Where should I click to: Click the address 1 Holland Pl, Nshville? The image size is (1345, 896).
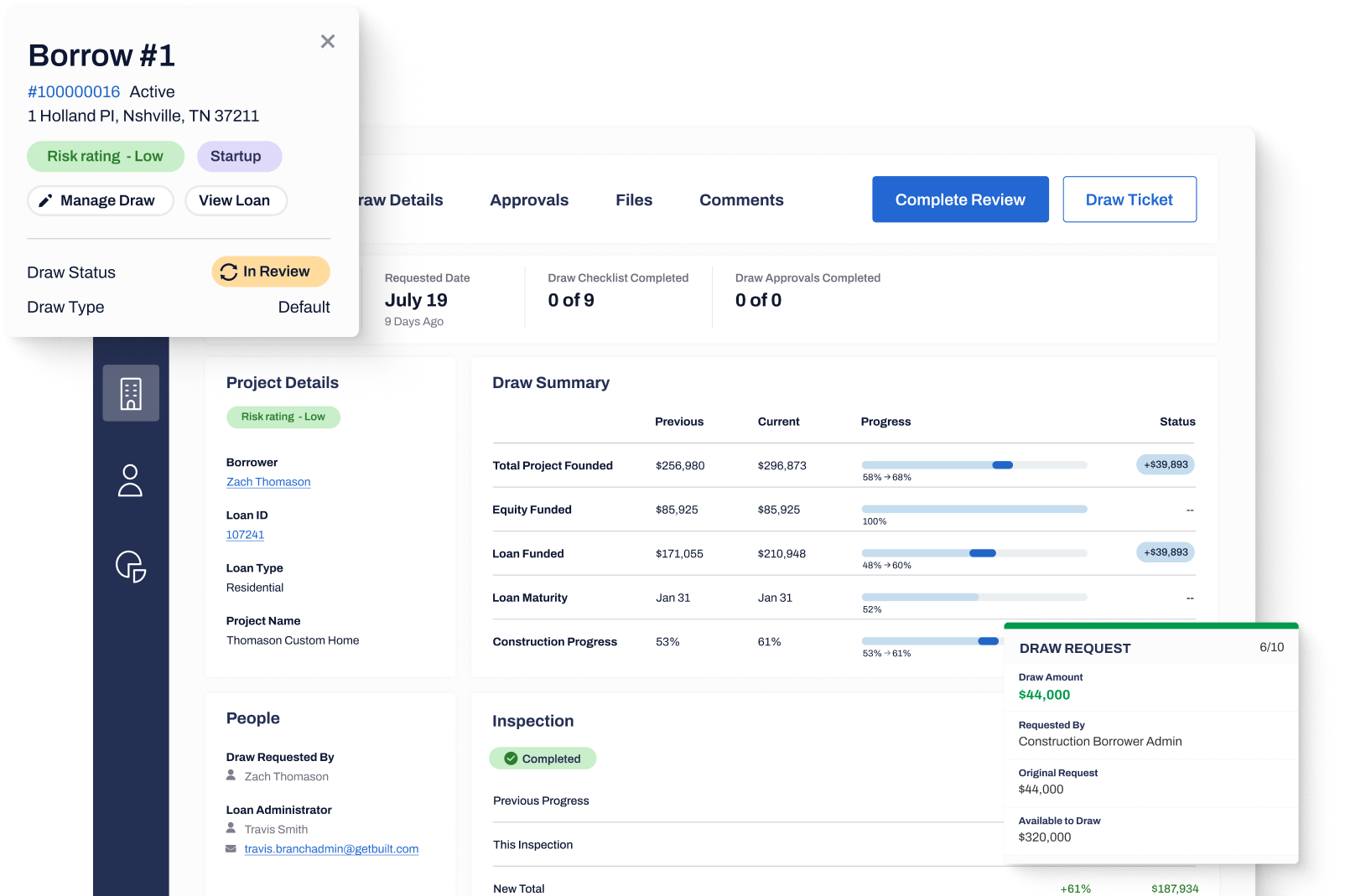click(x=143, y=117)
